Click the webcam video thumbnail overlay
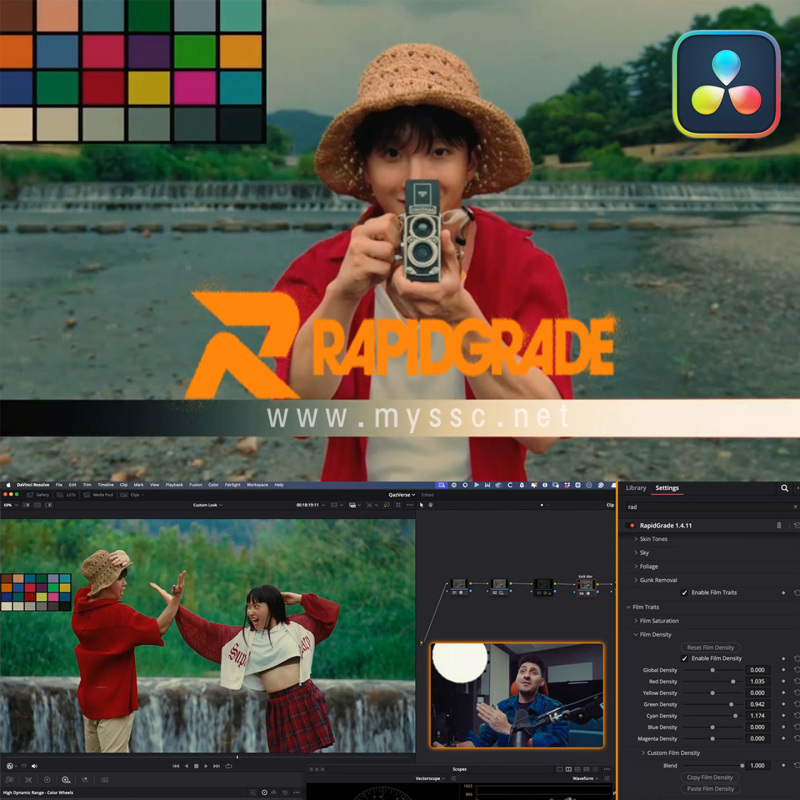This screenshot has height=800, width=800. [517, 695]
